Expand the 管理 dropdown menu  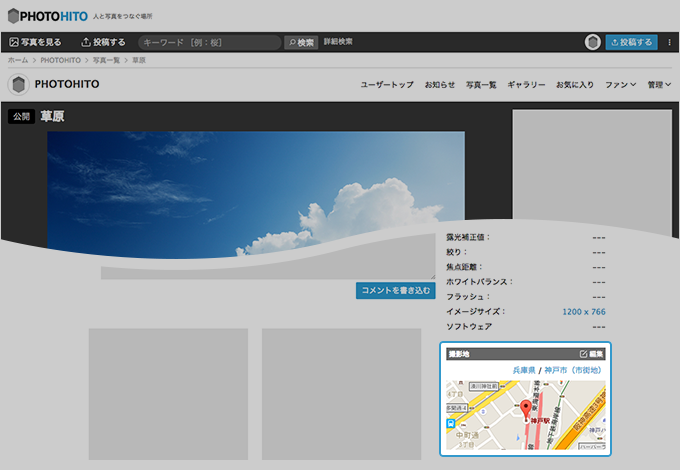coord(659,85)
